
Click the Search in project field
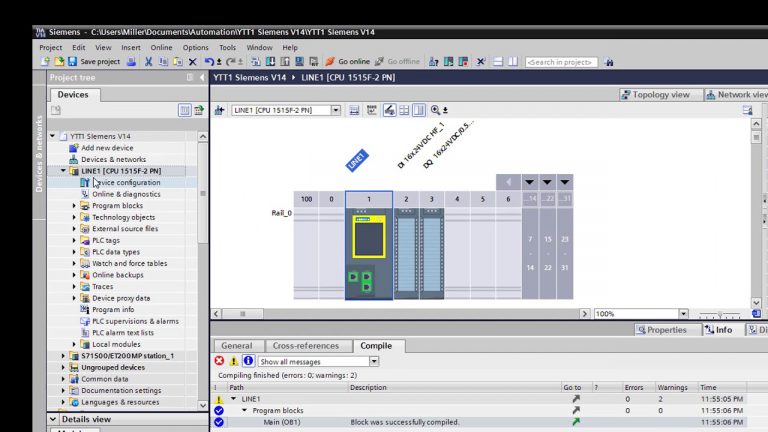click(561, 62)
